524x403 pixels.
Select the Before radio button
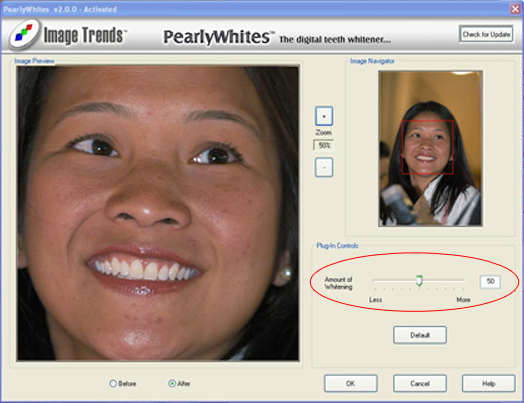point(113,383)
